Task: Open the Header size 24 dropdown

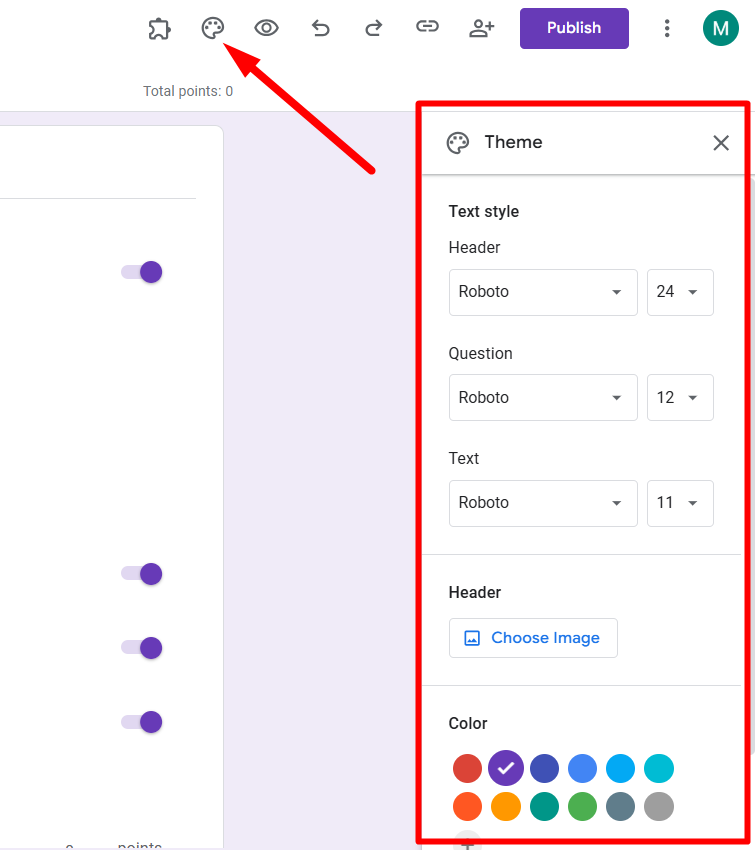Action: (x=680, y=292)
